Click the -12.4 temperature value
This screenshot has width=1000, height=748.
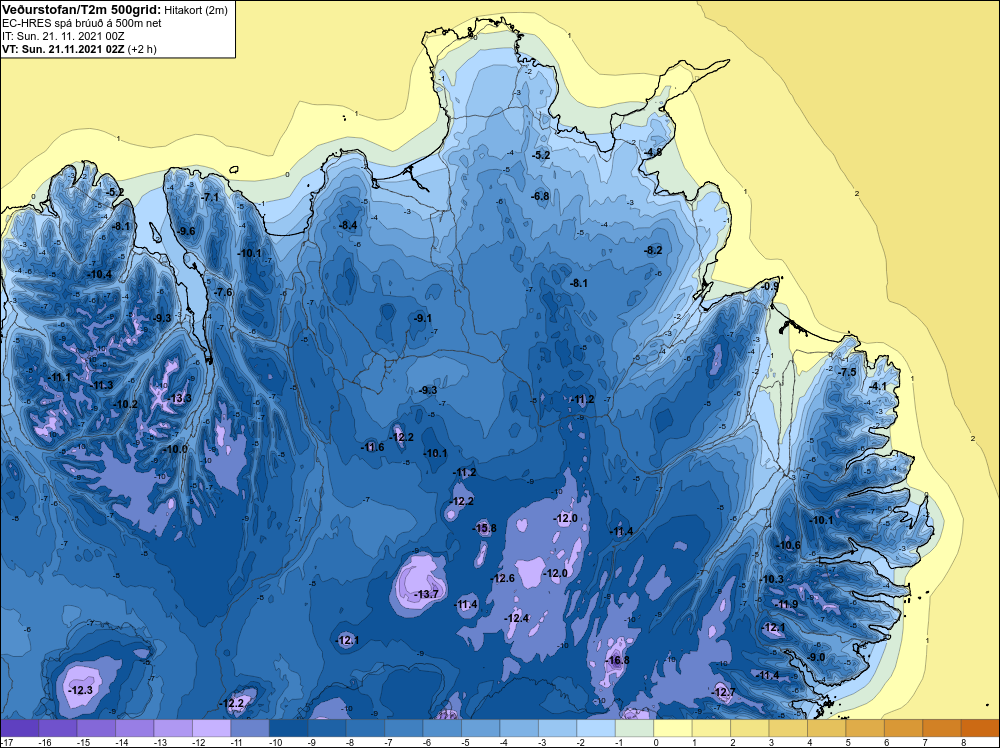[x=517, y=618]
